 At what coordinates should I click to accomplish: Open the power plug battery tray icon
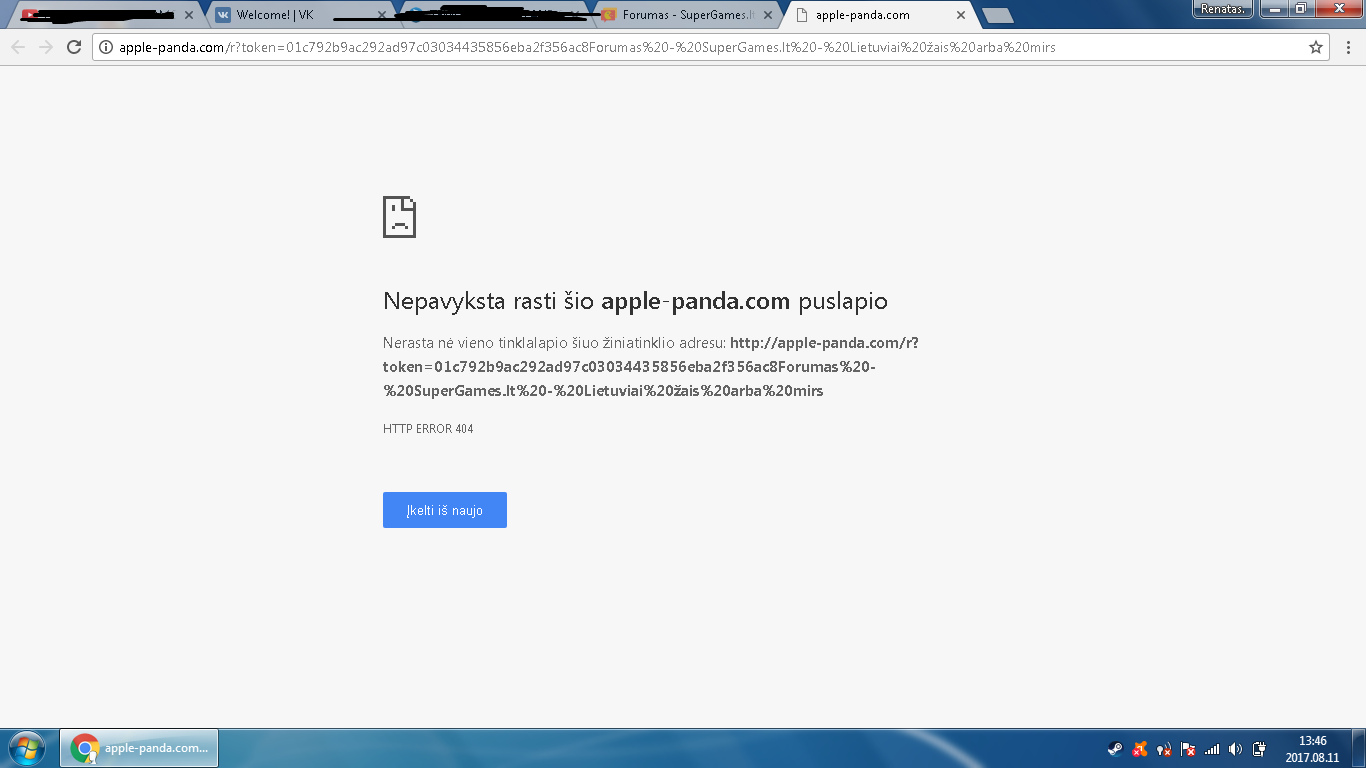pos(1260,748)
